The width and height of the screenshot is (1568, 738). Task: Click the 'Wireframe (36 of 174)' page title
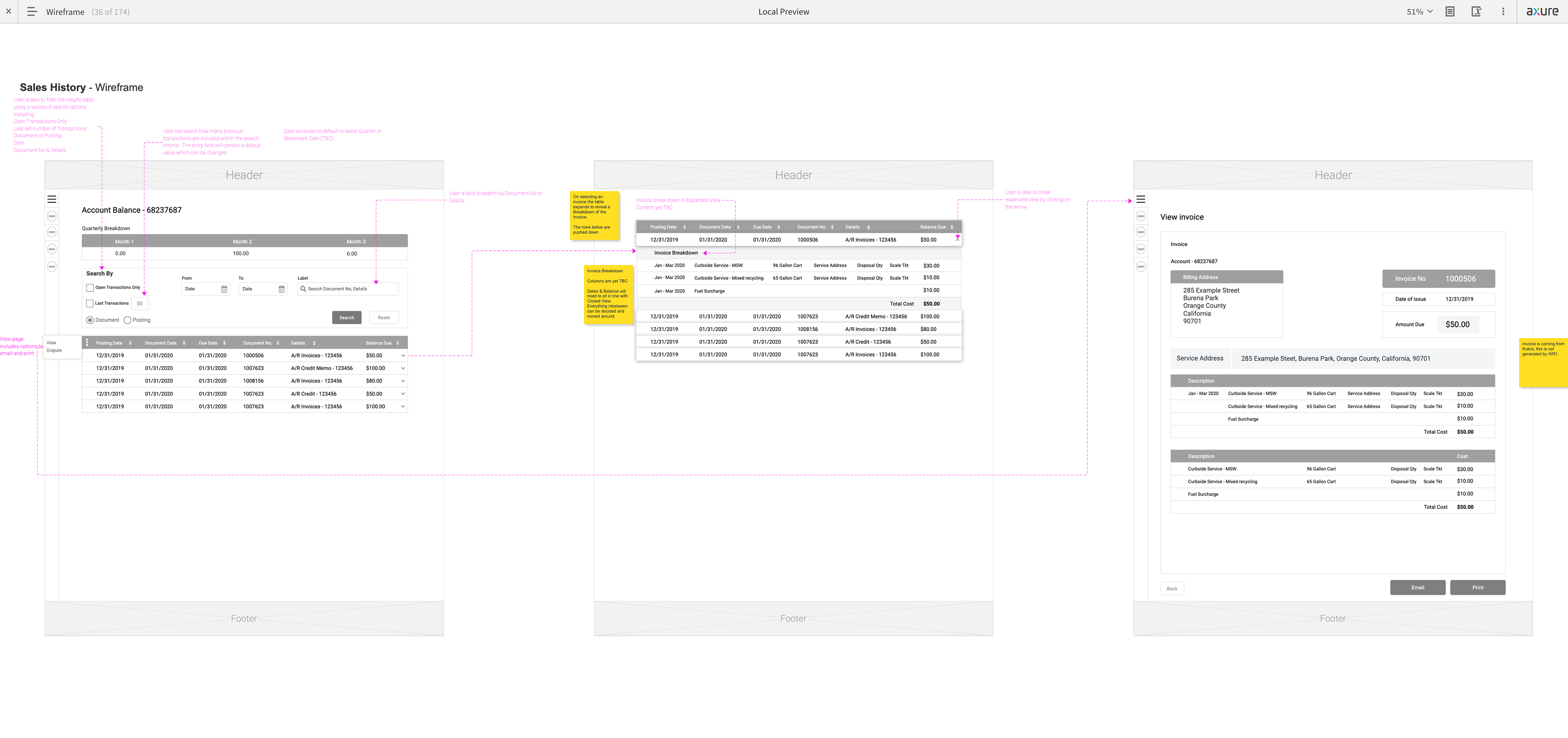coord(88,11)
